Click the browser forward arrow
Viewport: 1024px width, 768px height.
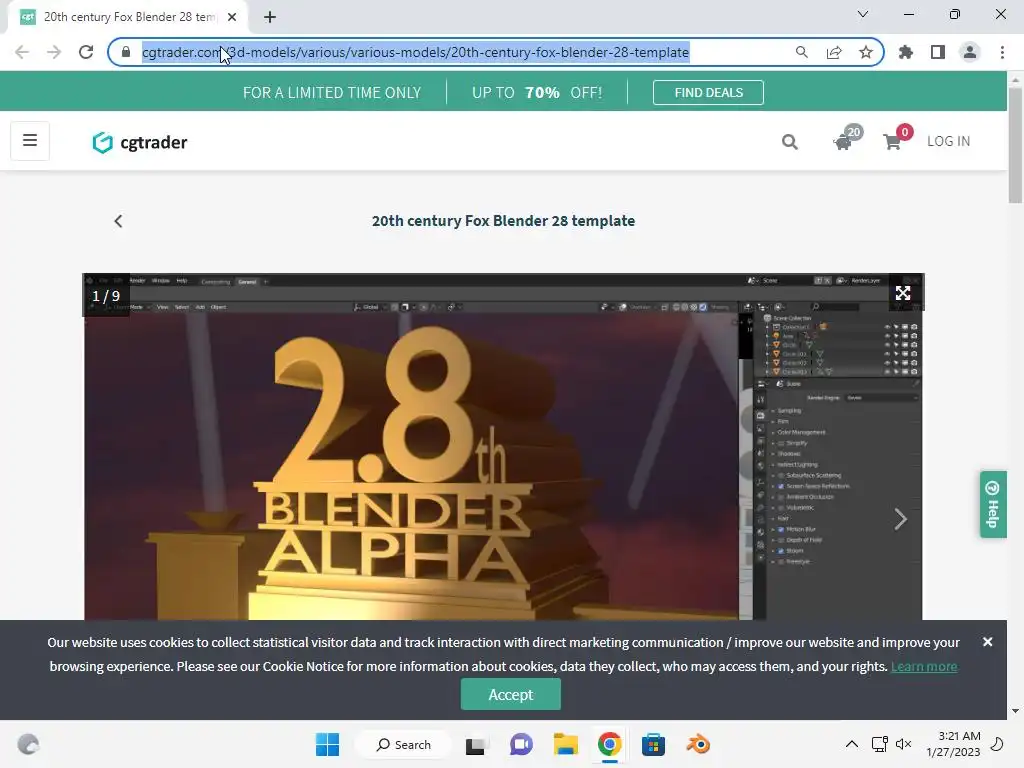[x=54, y=52]
